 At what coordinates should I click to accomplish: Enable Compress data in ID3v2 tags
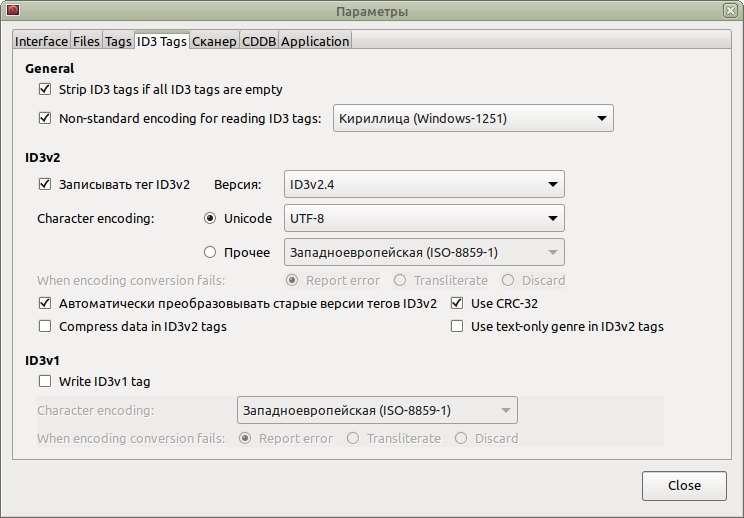(44, 326)
